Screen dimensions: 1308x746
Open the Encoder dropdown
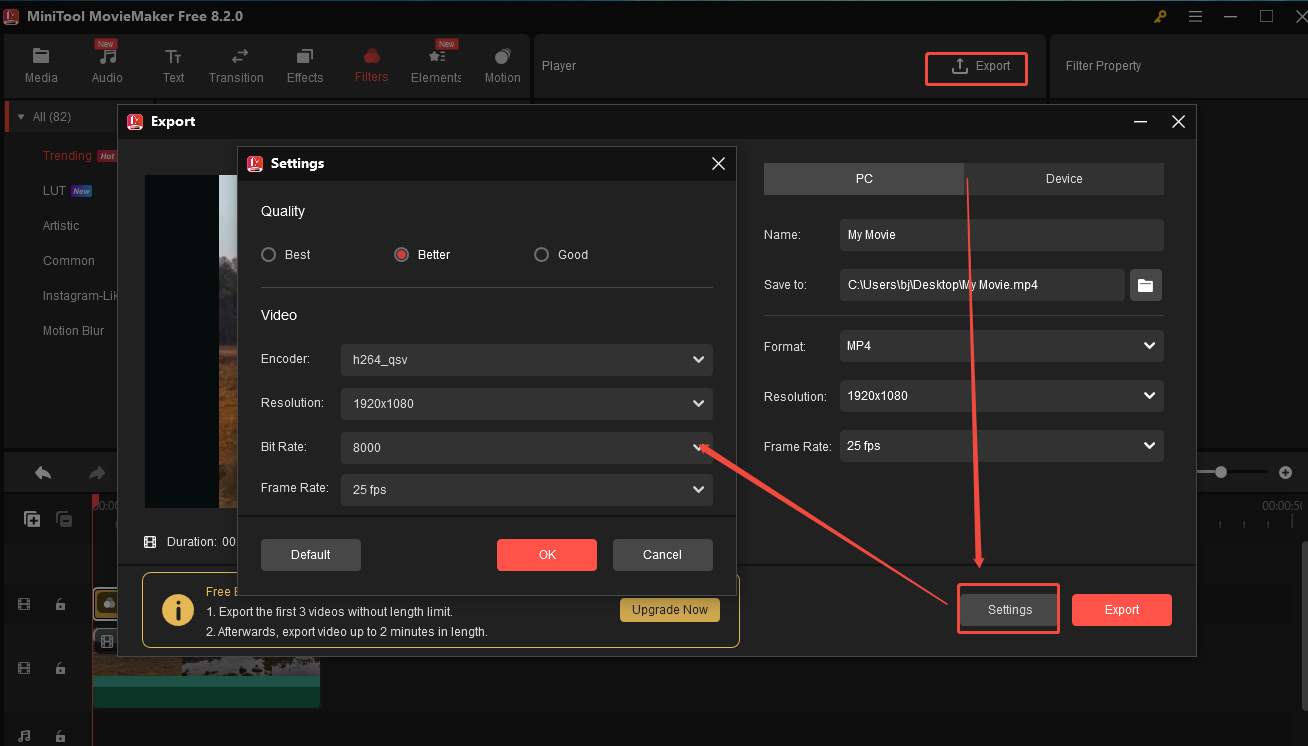point(527,360)
